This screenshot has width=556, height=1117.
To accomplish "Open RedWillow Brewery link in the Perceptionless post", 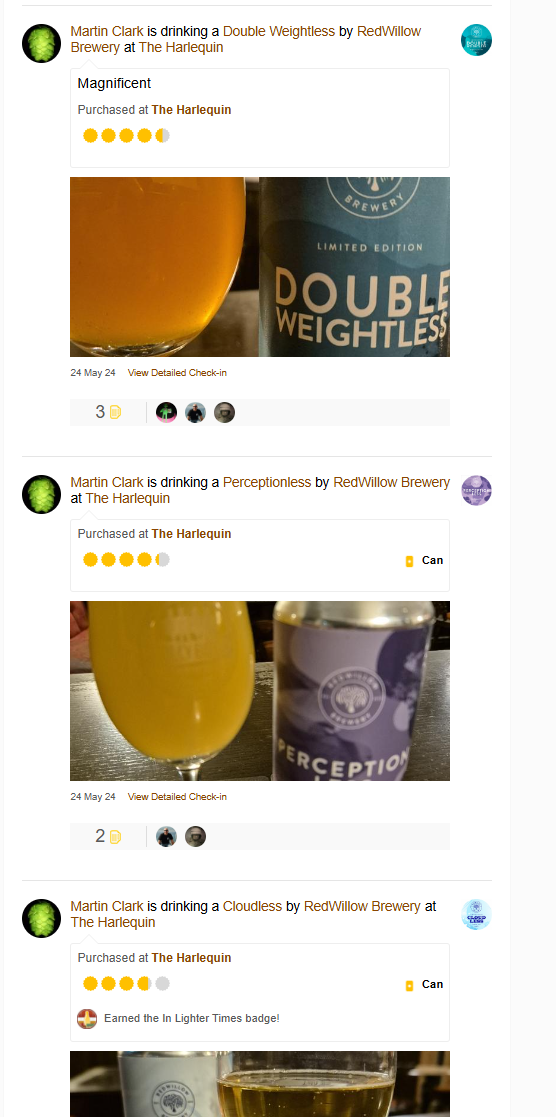I will coord(391,482).
